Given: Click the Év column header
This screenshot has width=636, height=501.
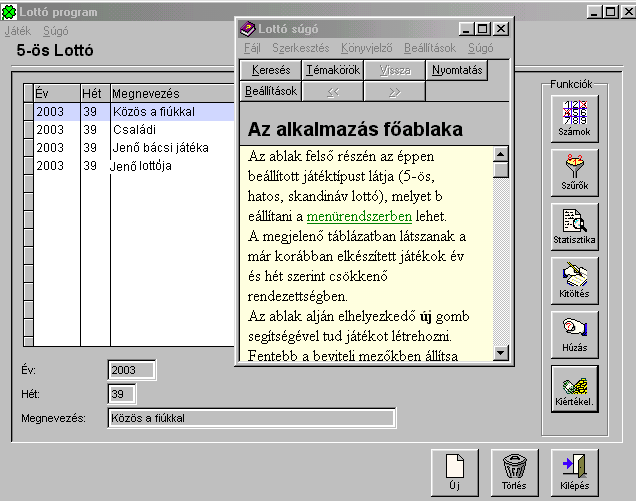Looking at the screenshot, I should pyautogui.click(x=57, y=93).
